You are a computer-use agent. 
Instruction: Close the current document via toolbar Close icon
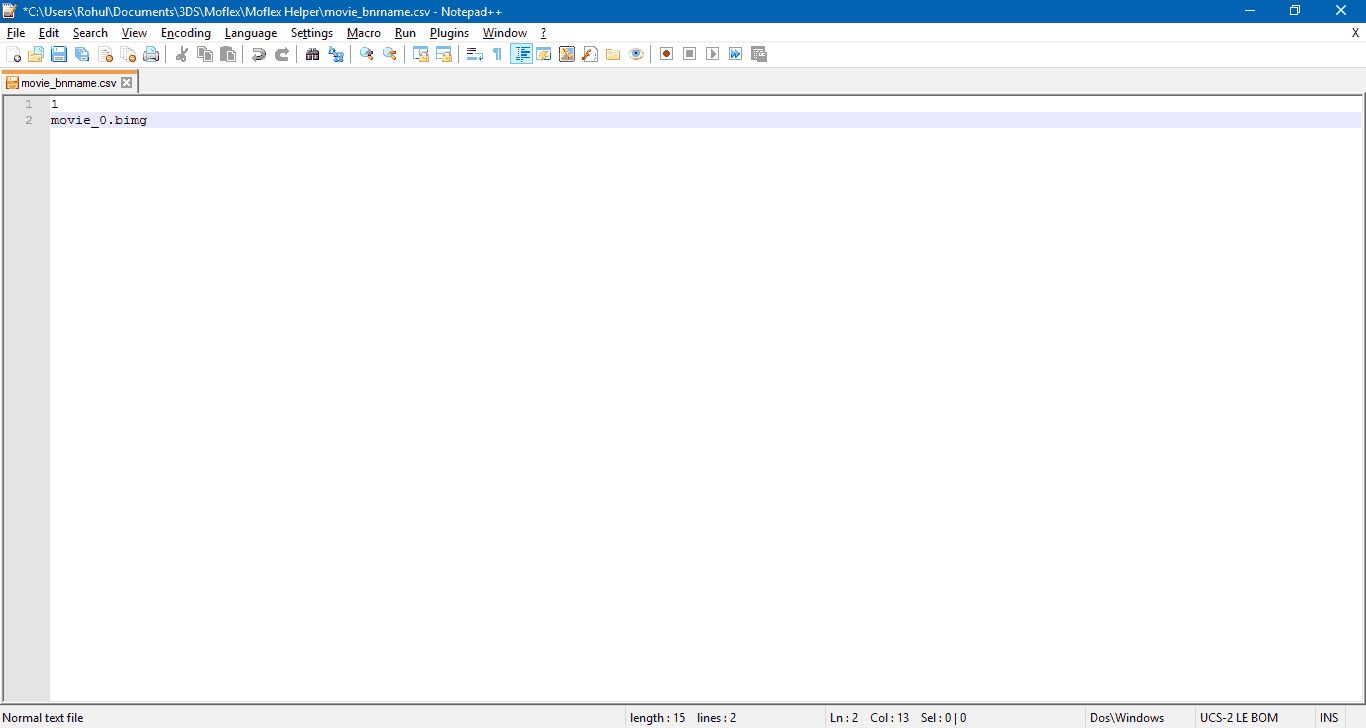(x=105, y=54)
